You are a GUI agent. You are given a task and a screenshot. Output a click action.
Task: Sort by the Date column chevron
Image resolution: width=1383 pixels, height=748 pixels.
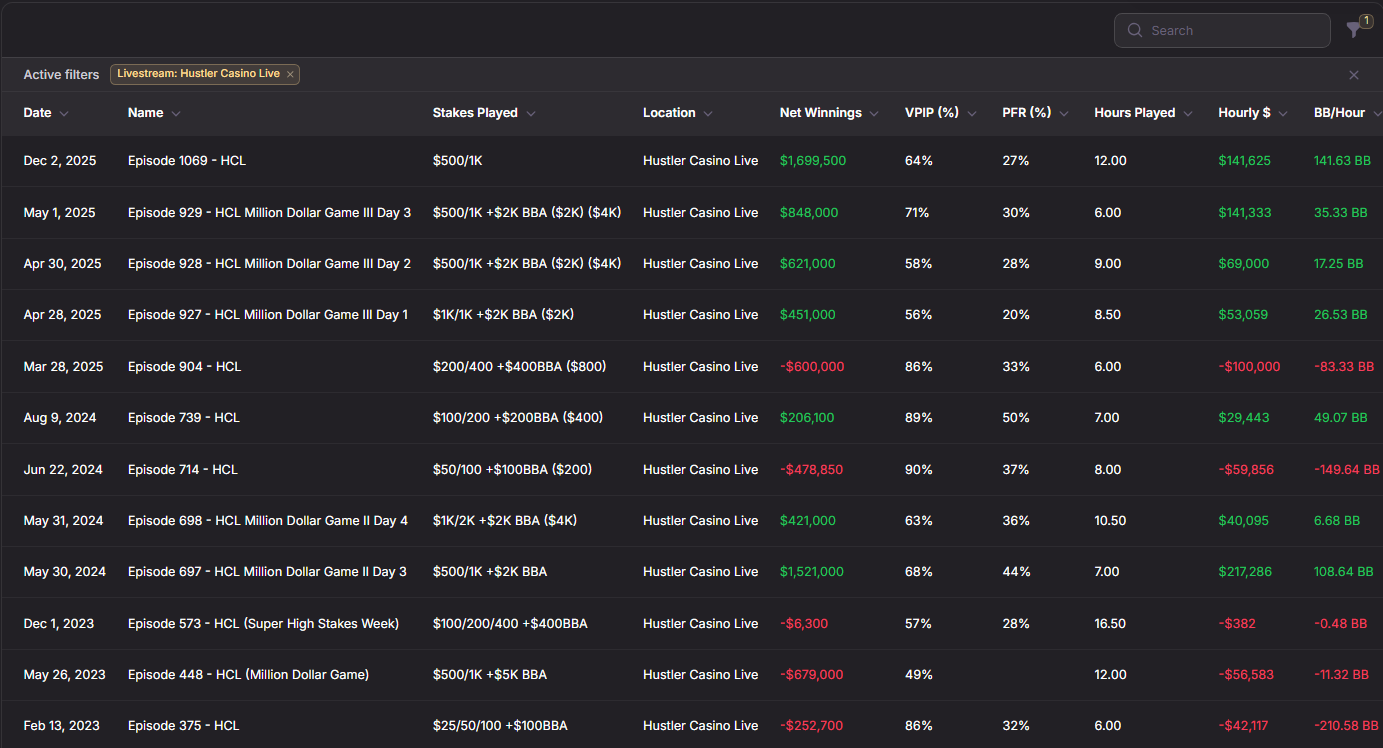64,114
